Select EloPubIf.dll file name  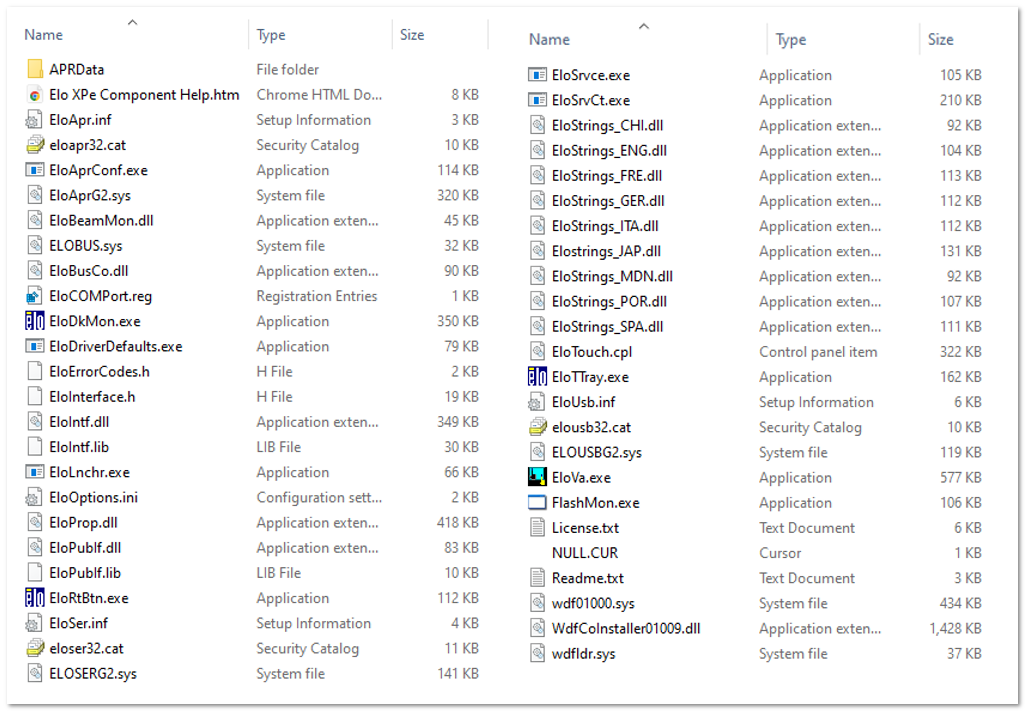tap(85, 548)
